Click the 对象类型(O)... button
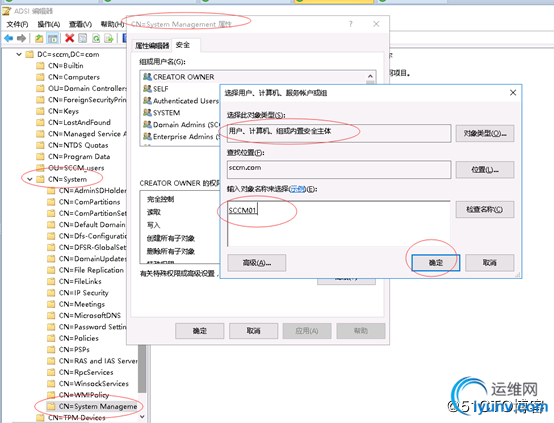 485,133
